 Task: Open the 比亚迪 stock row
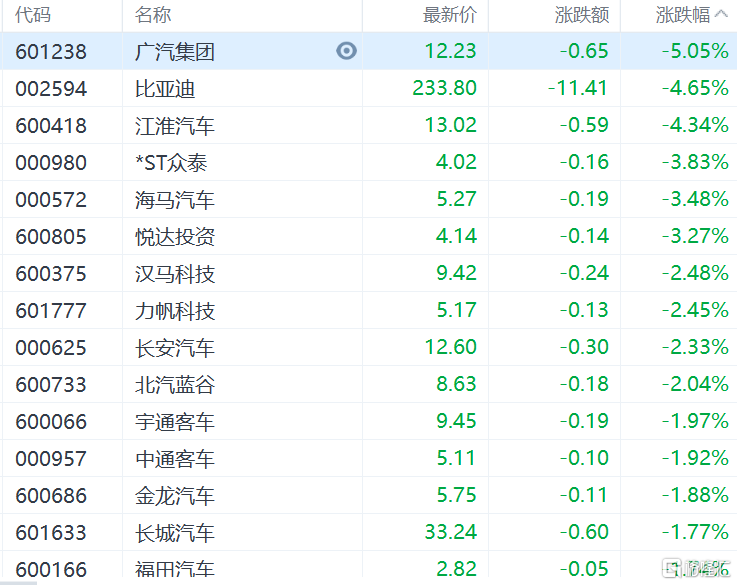[368, 88]
